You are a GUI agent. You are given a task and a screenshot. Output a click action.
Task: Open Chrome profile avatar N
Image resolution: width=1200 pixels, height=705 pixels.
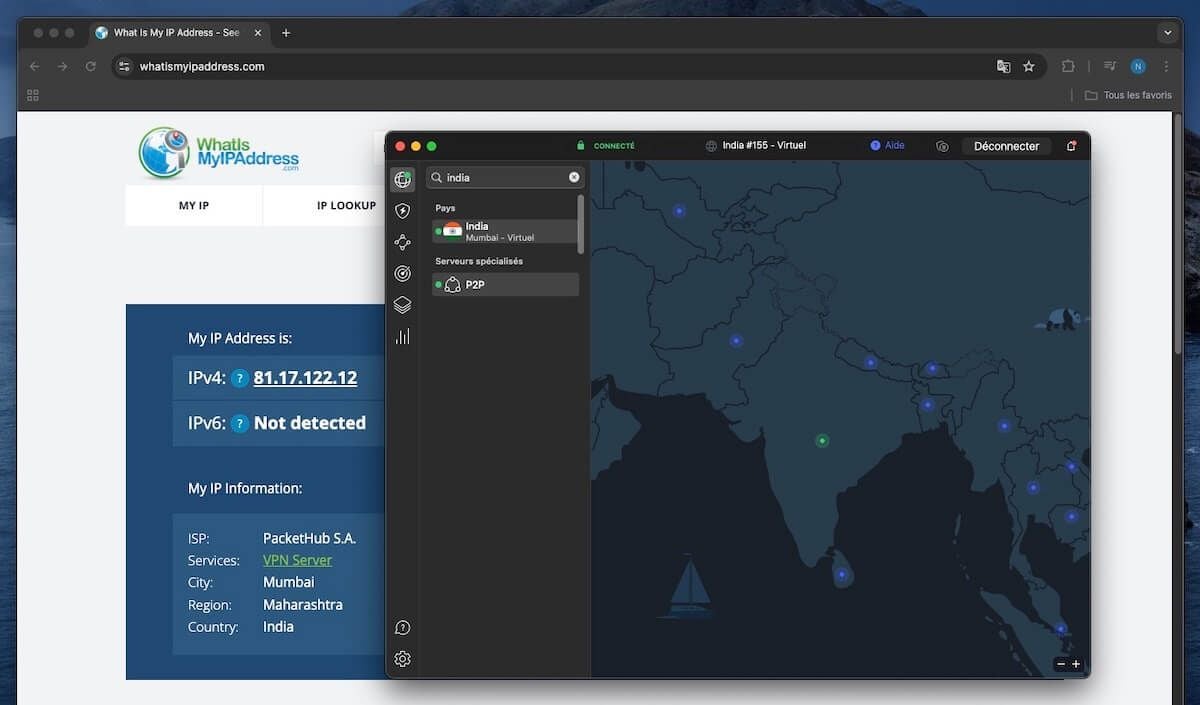[1138, 66]
